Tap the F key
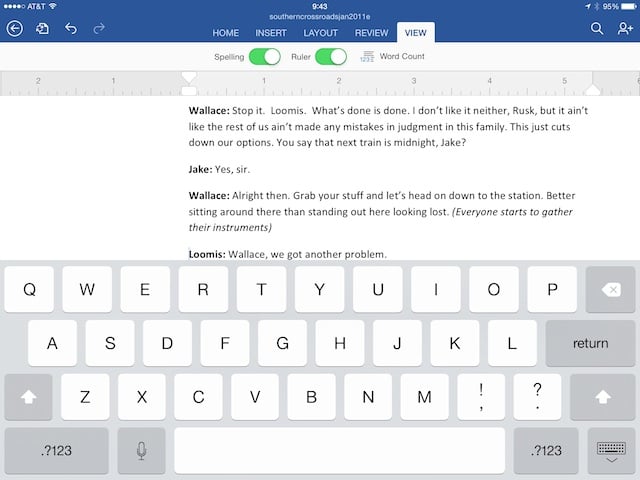The height and width of the screenshot is (480, 640). point(225,343)
